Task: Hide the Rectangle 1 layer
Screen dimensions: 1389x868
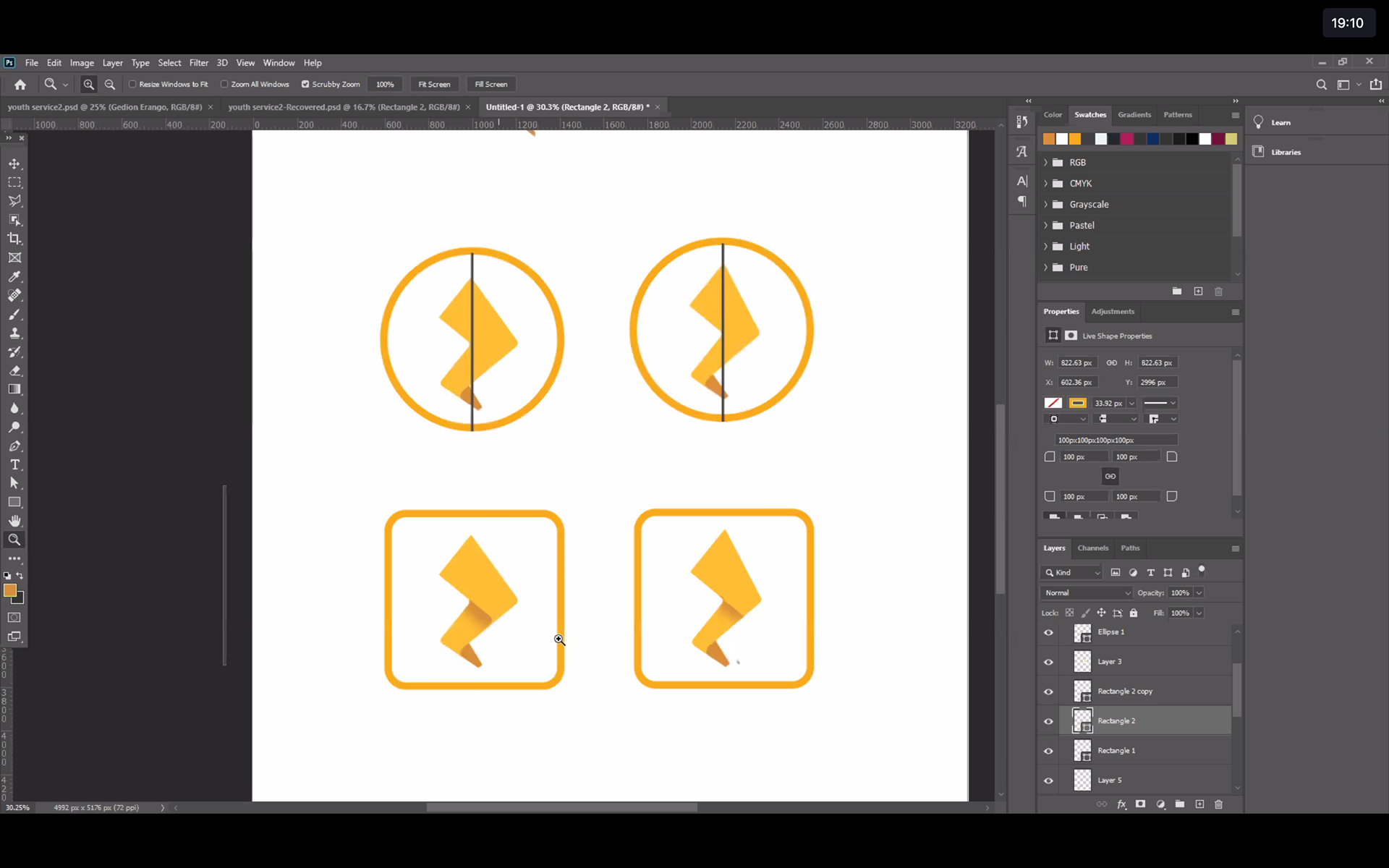Action: click(x=1048, y=751)
